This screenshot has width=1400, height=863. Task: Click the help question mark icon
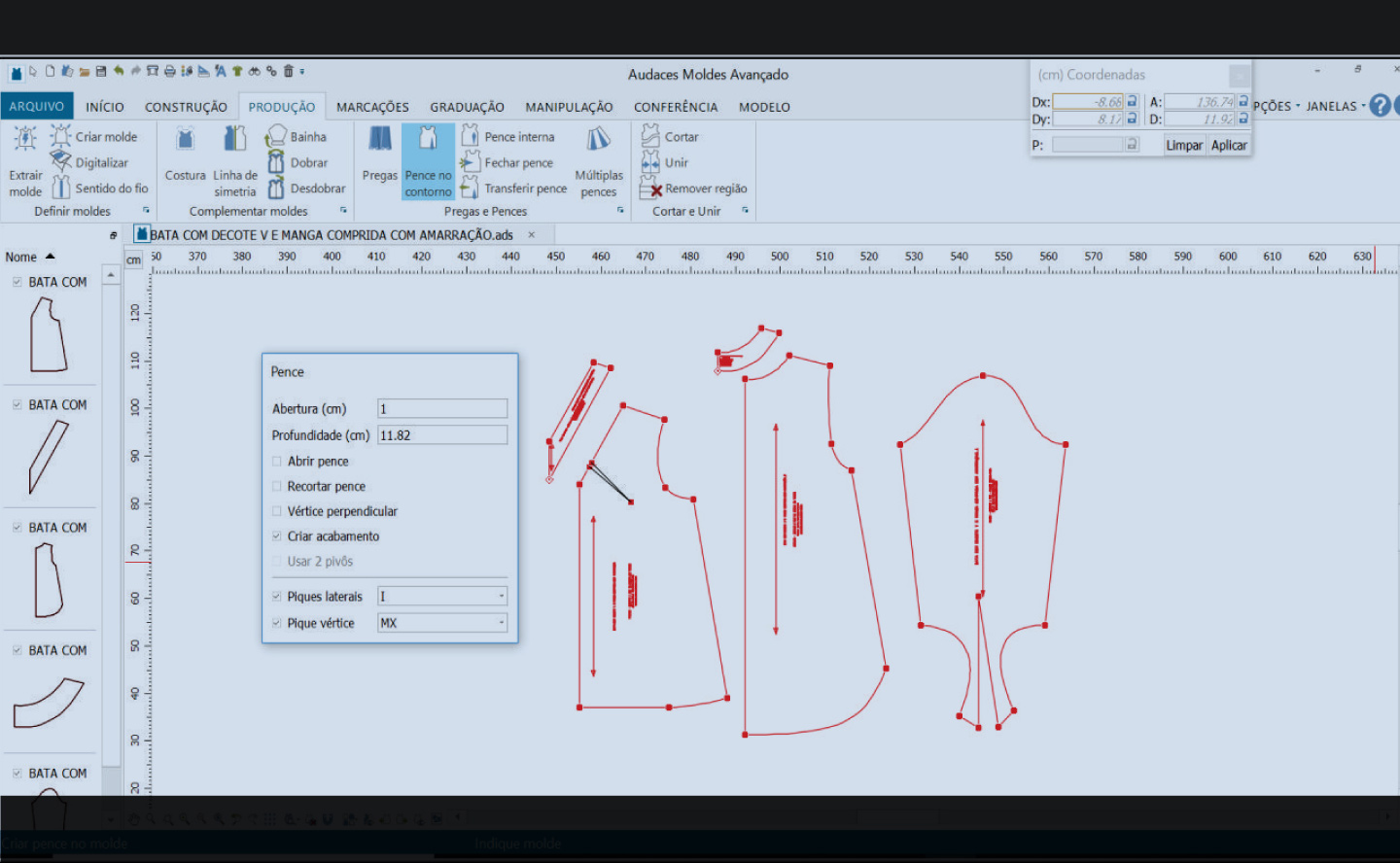1380,105
